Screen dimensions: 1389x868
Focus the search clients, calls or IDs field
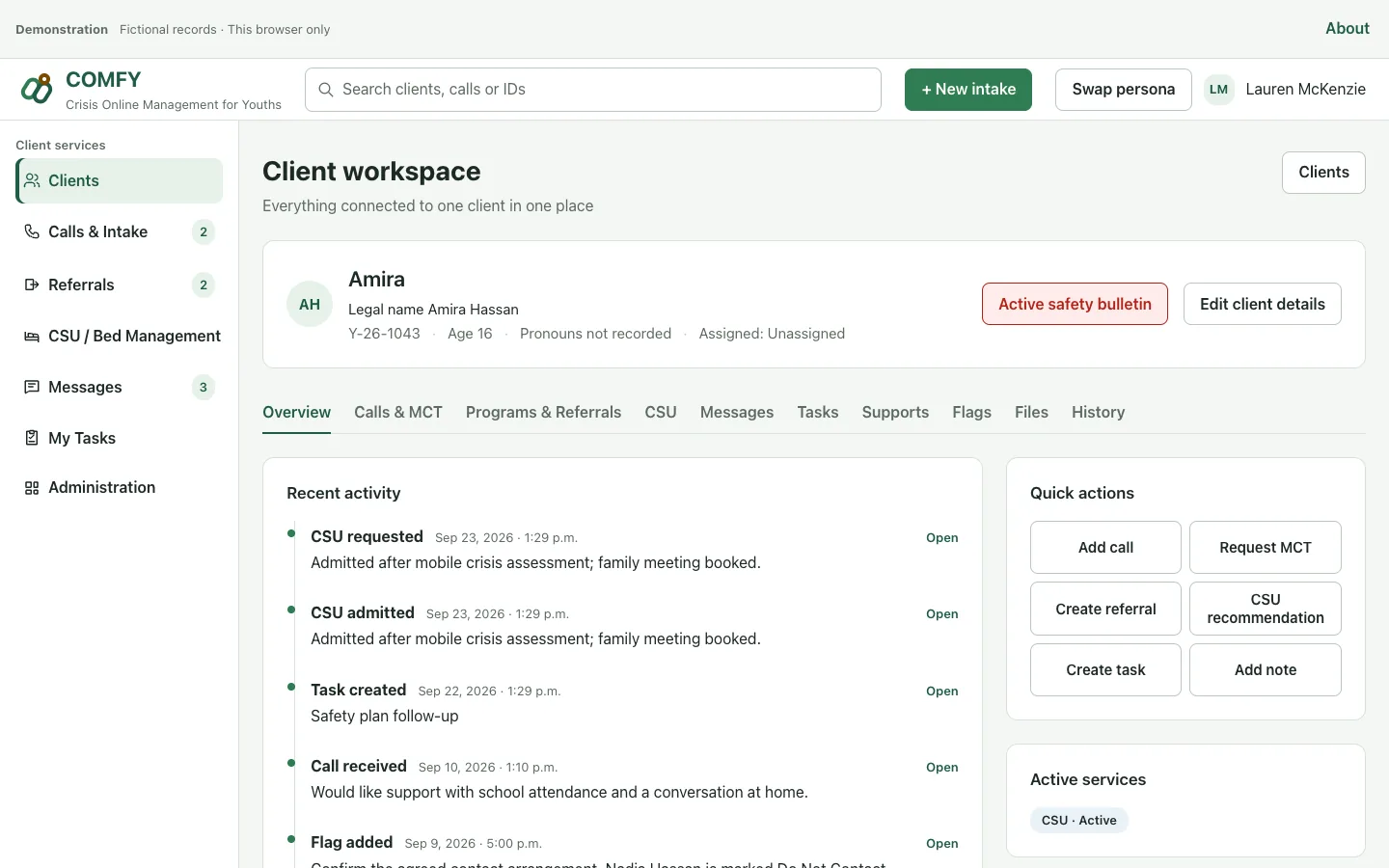tap(593, 90)
